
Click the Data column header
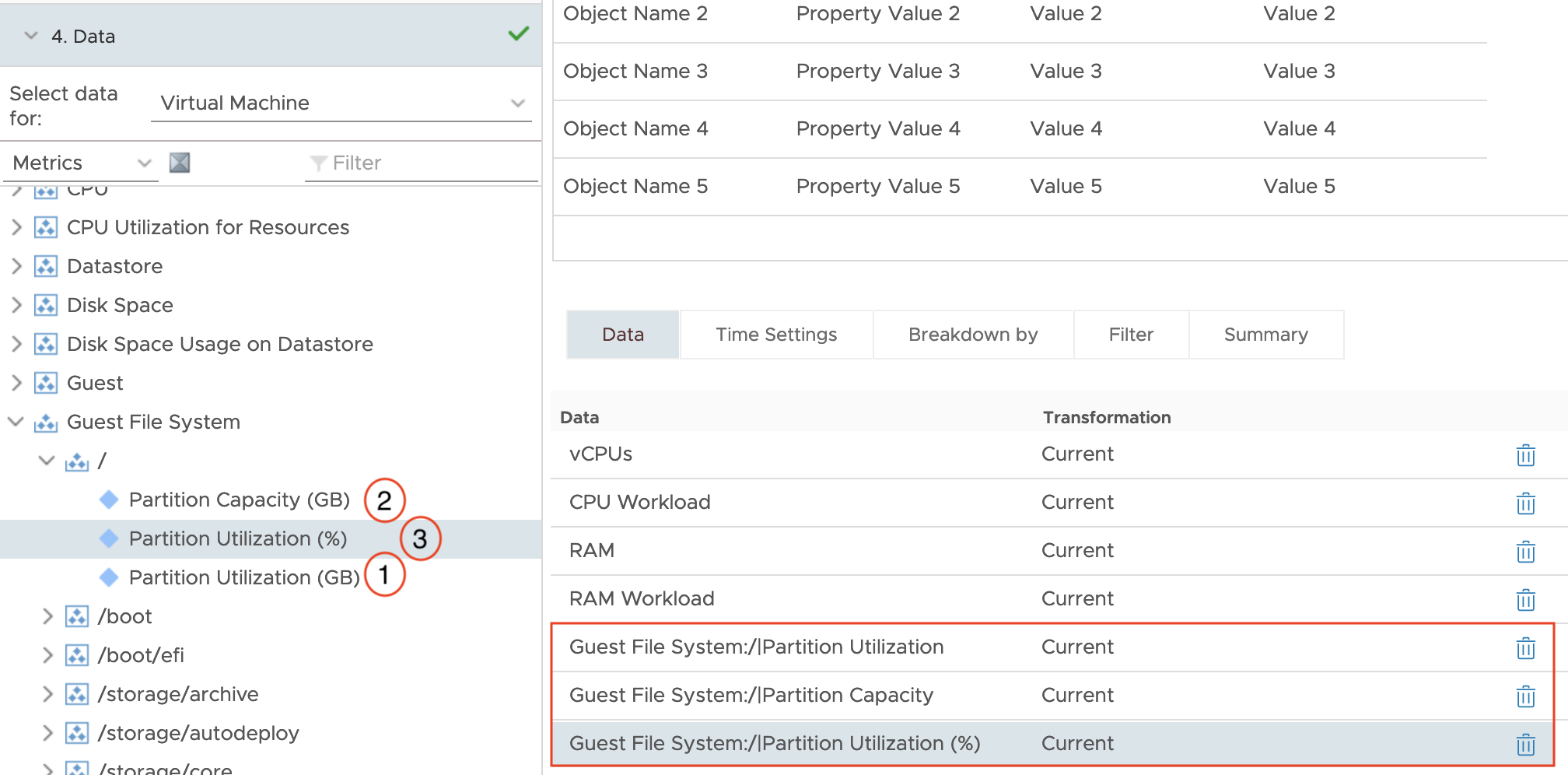pos(579,417)
